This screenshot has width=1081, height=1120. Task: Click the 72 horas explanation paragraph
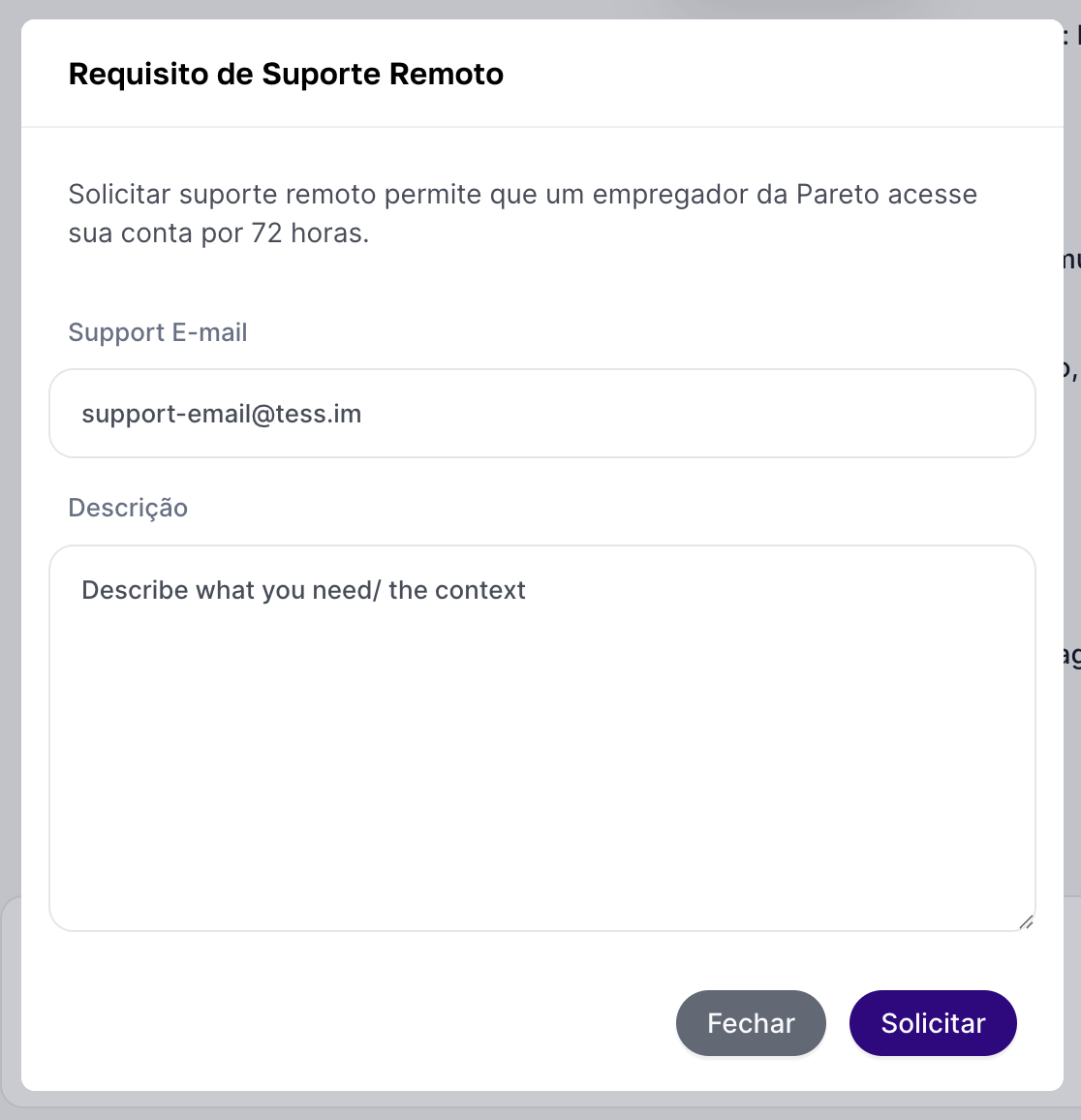(523, 214)
